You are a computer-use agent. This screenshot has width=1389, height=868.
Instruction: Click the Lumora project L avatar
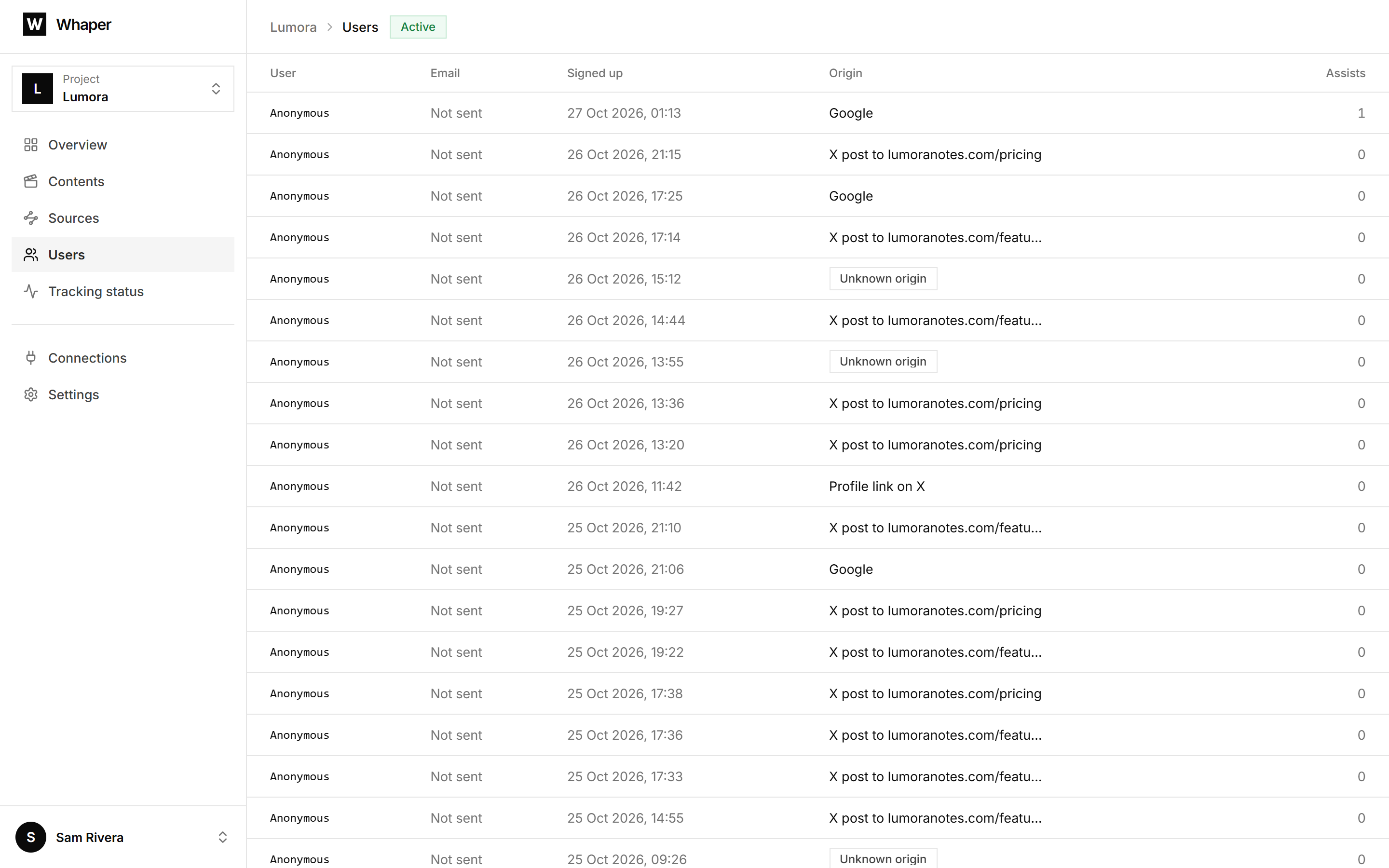pyautogui.click(x=37, y=88)
